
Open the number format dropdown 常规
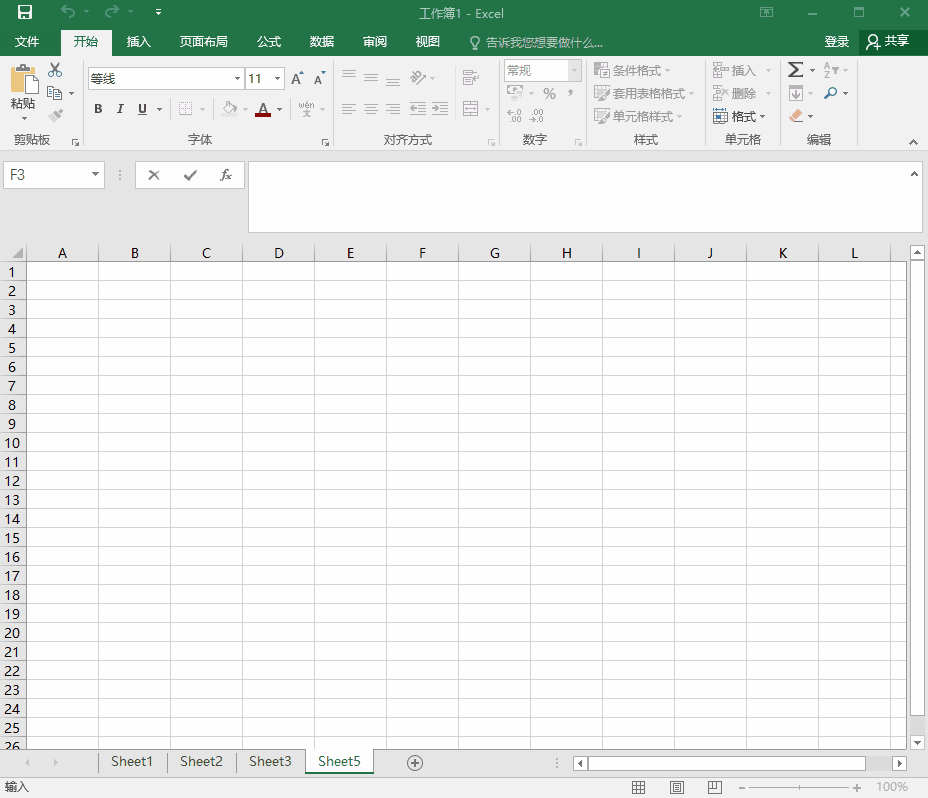pyautogui.click(x=574, y=70)
